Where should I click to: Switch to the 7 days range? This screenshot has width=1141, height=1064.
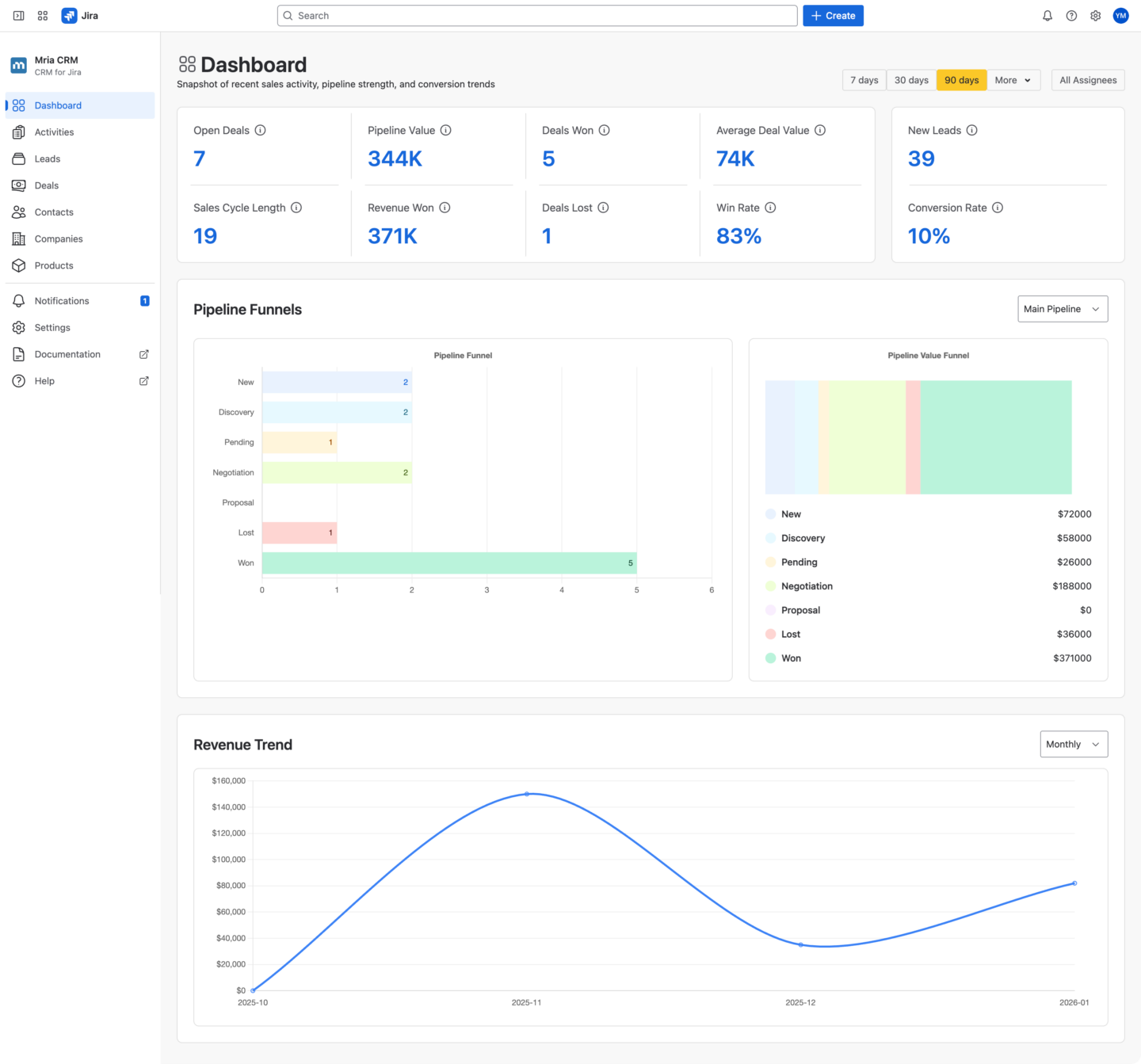pyautogui.click(x=864, y=80)
